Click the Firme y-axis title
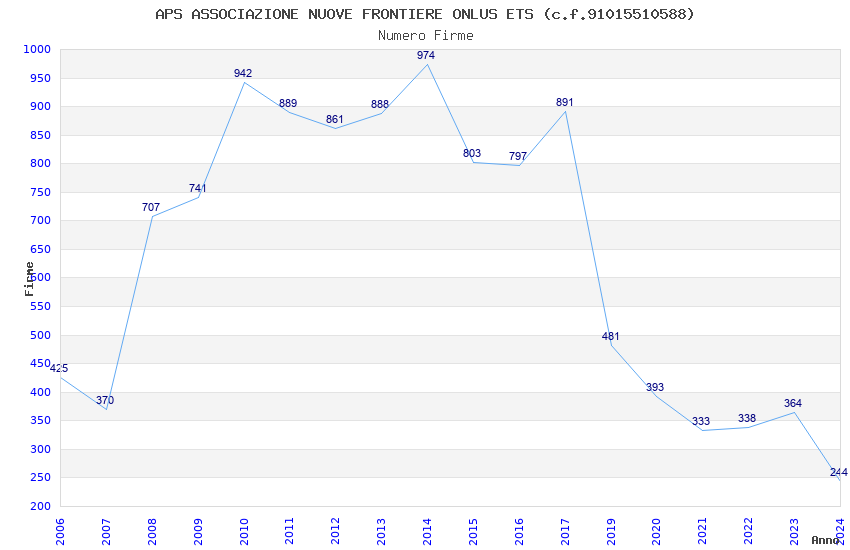This screenshot has width=850, height=550. tap(29, 279)
